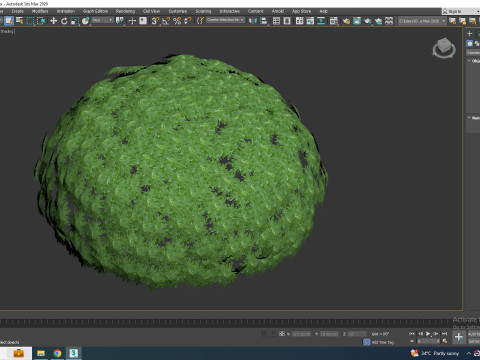Activate the Select and Place tool

[x=85, y=21]
